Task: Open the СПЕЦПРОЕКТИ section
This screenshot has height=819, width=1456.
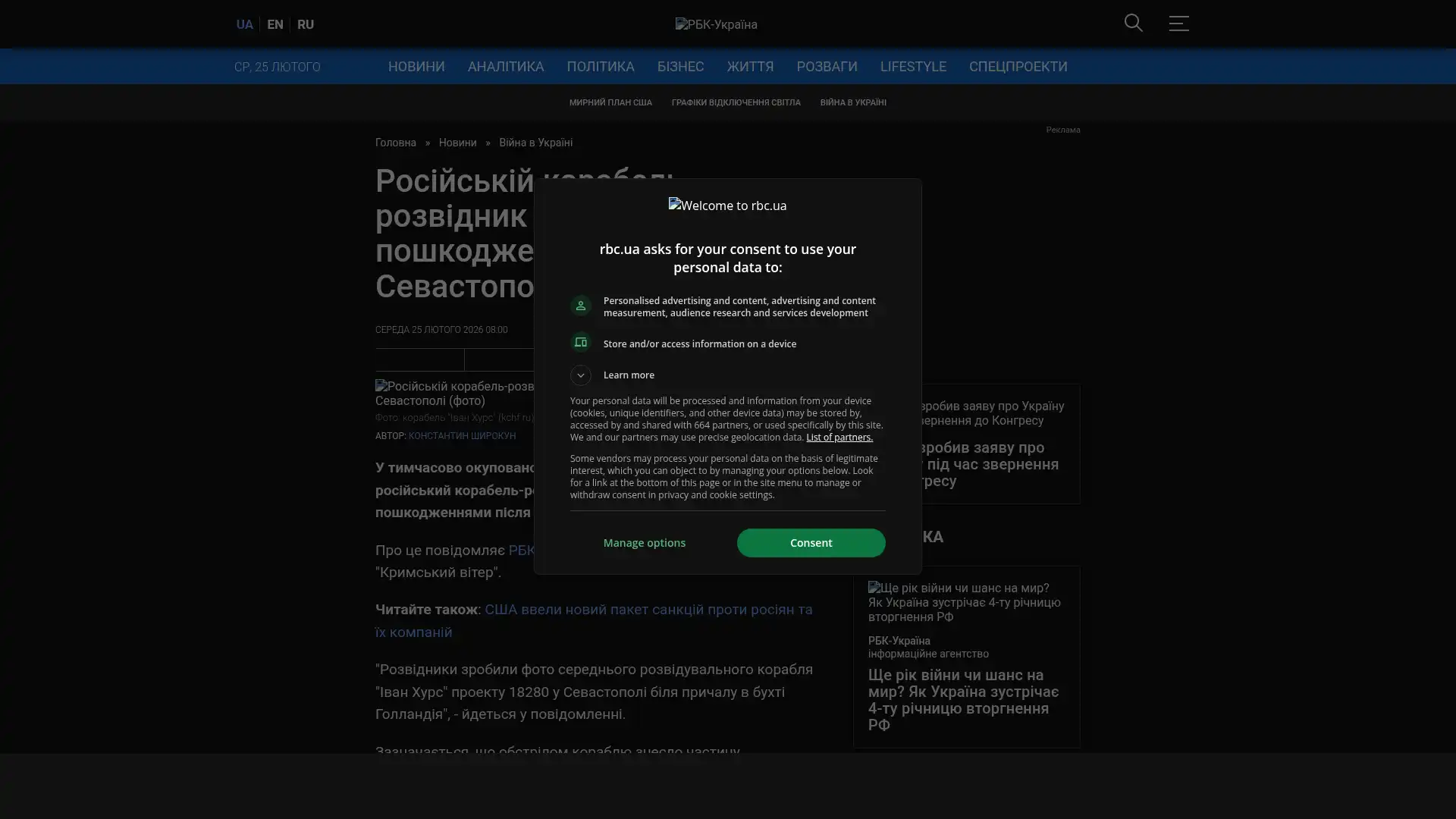Action: click(1018, 67)
